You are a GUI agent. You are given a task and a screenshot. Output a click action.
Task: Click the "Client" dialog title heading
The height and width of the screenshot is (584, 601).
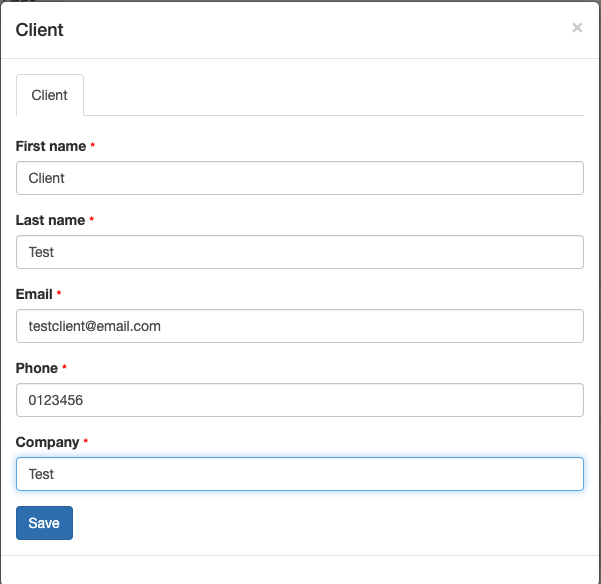click(40, 30)
